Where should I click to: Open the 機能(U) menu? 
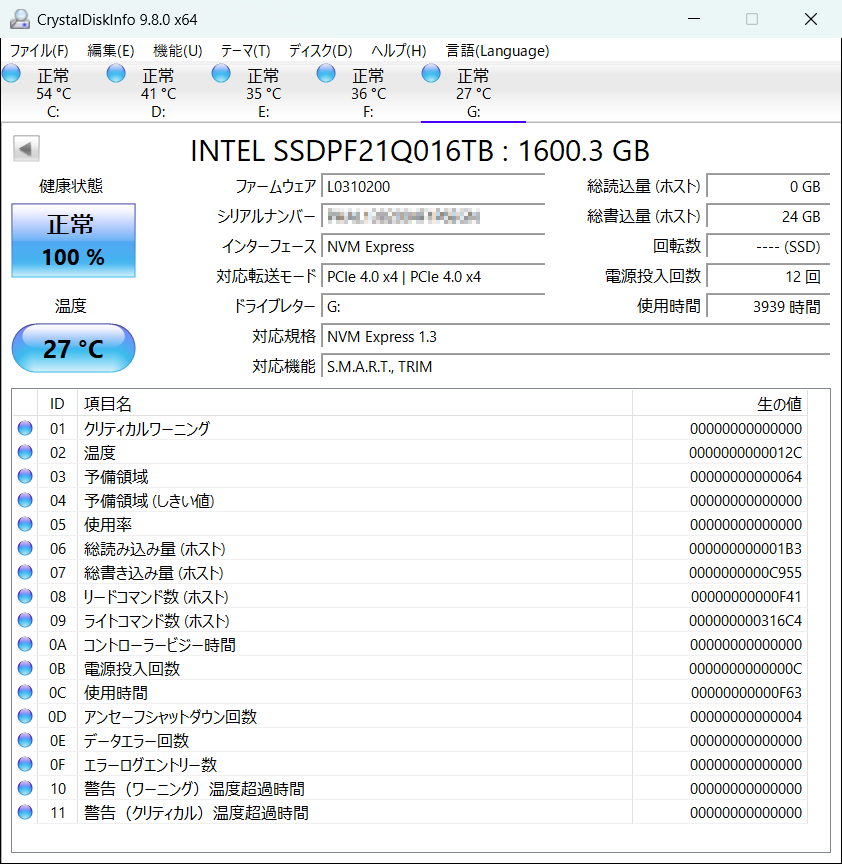pos(177,51)
